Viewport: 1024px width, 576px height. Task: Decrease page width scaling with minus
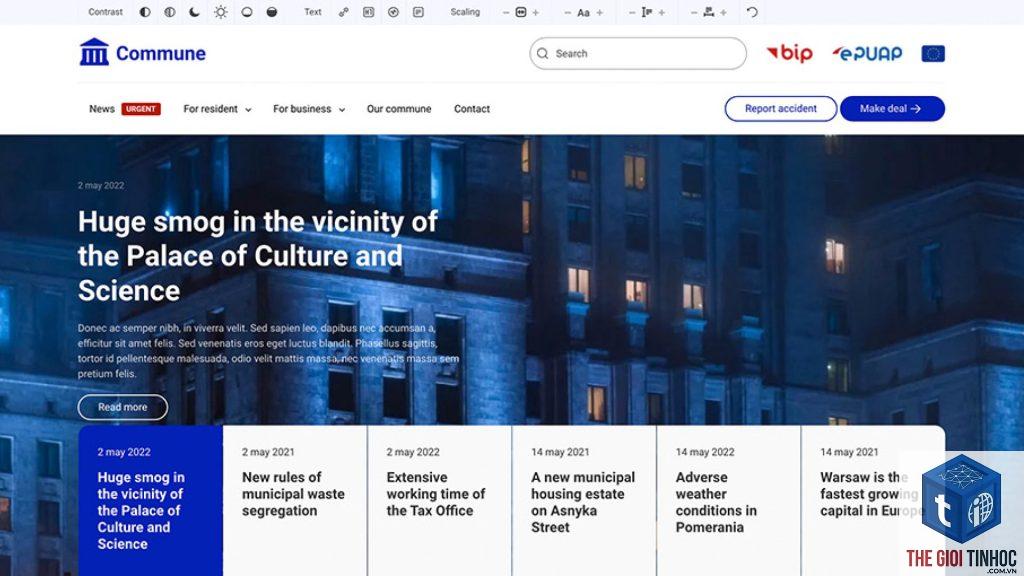click(506, 12)
